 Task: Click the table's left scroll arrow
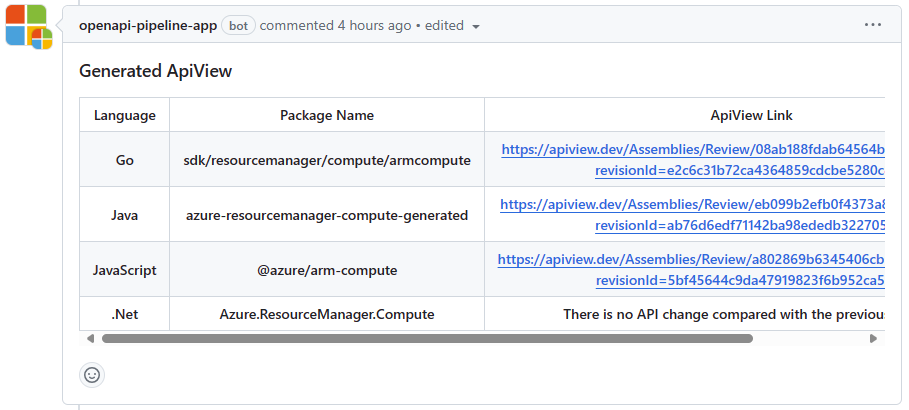(89, 338)
